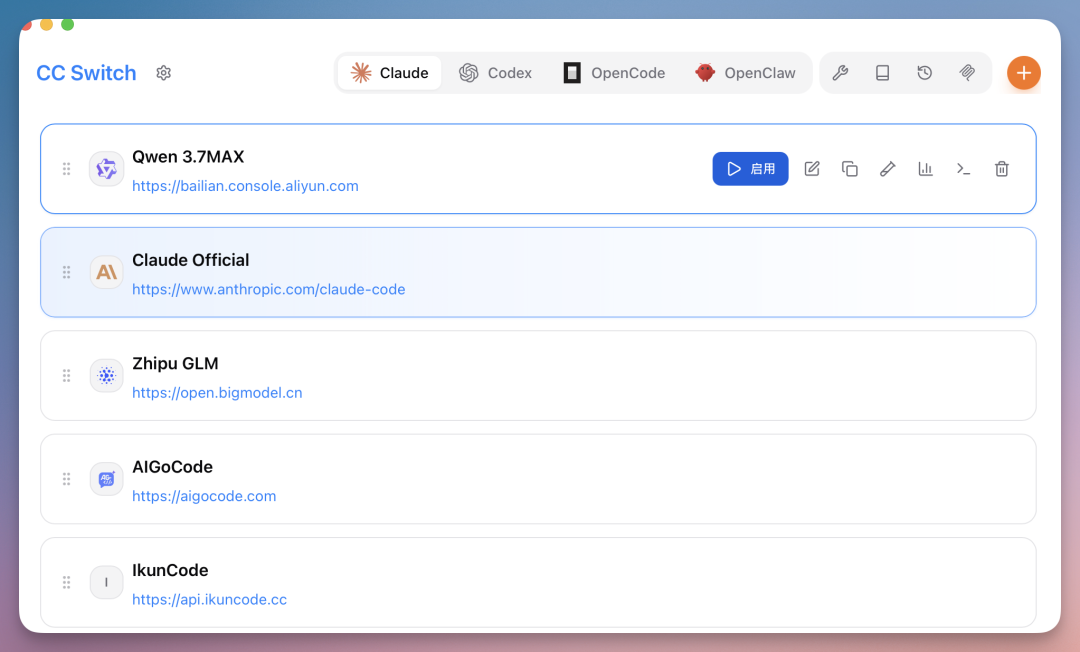Open link https://aigocode.com
This screenshot has height=652, width=1080.
tap(204, 496)
